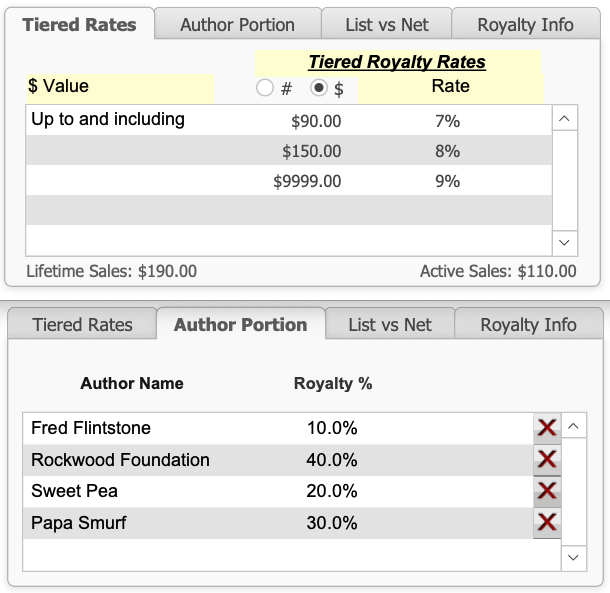Remove Rockwood Foundation with red X
This screenshot has width=610, height=593.
coord(546,460)
